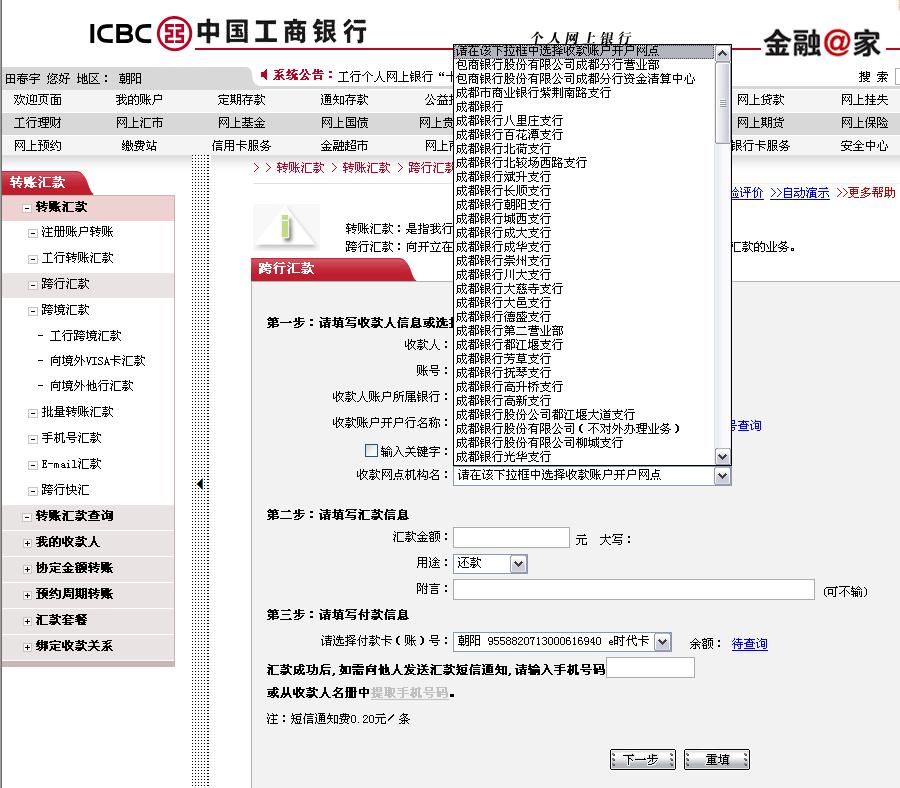This screenshot has width=900, height=788.
Task: Open the 安全中心 menu item
Action: coord(864,145)
